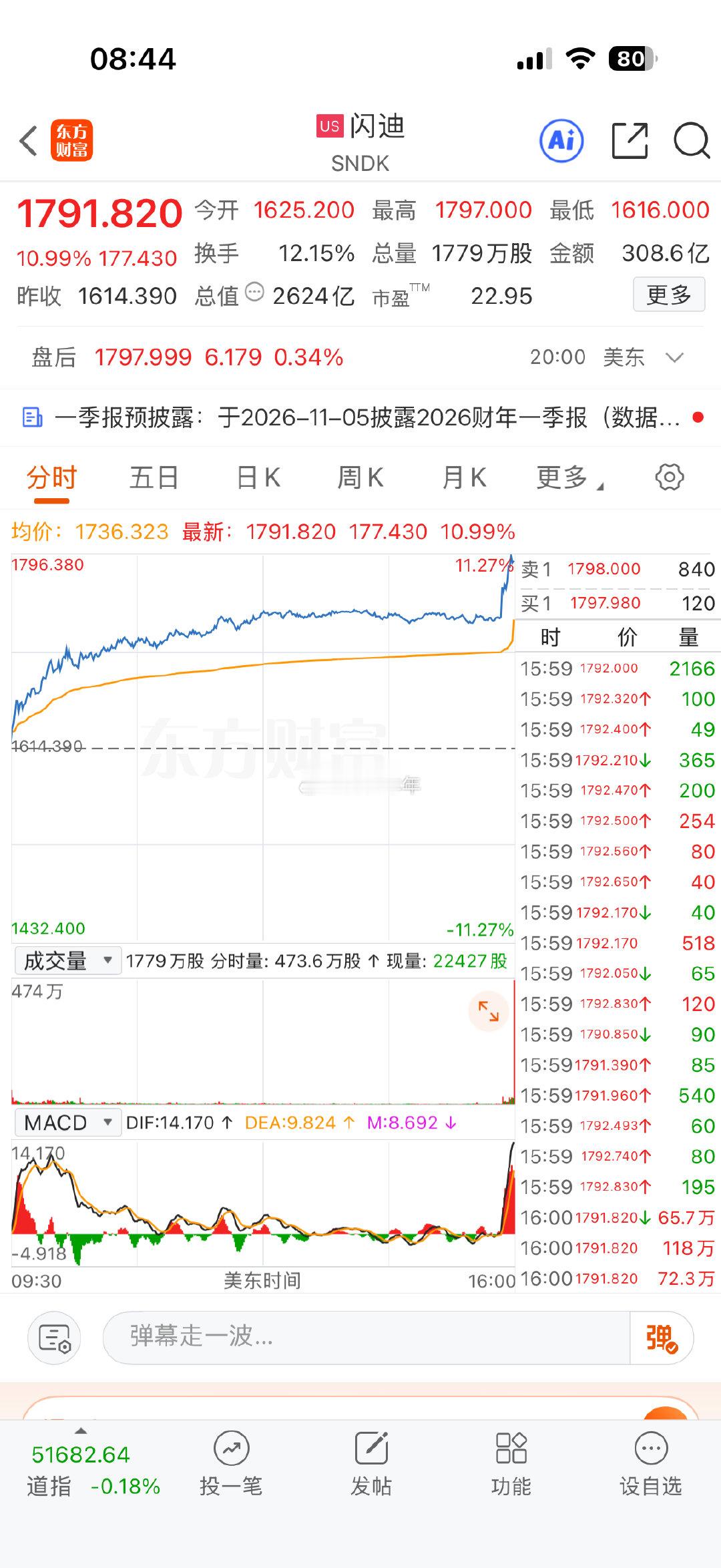Image resolution: width=721 pixels, height=1568 pixels.
Task: Tap the 16:00 trade row 118万
Action: [618, 1248]
